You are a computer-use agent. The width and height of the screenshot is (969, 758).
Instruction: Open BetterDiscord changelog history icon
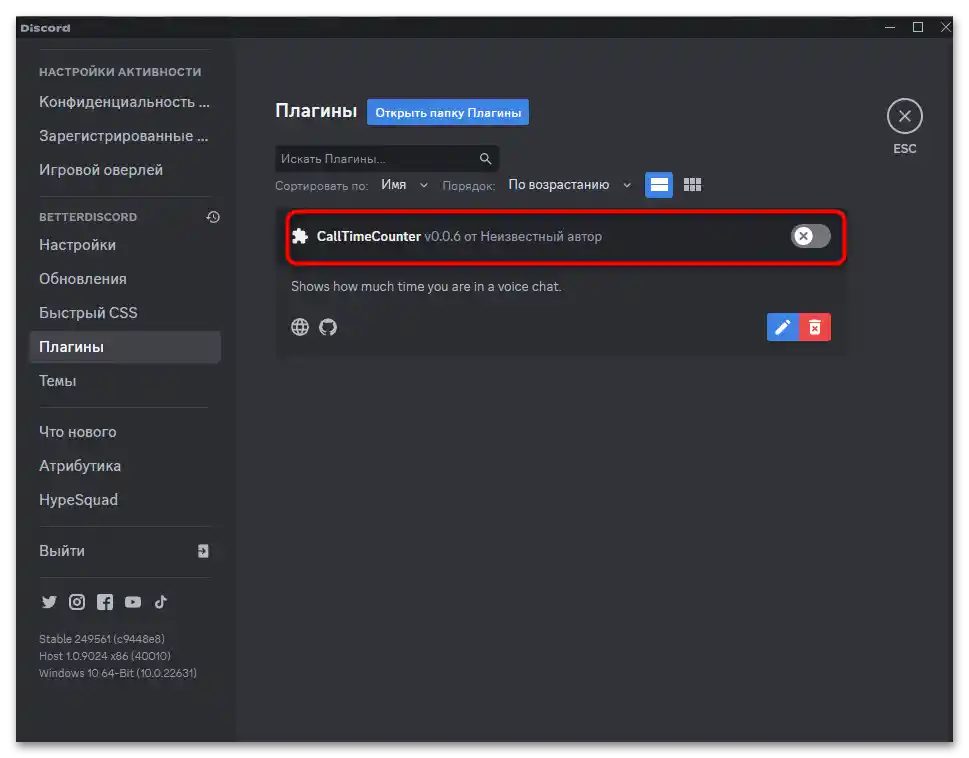(x=213, y=217)
